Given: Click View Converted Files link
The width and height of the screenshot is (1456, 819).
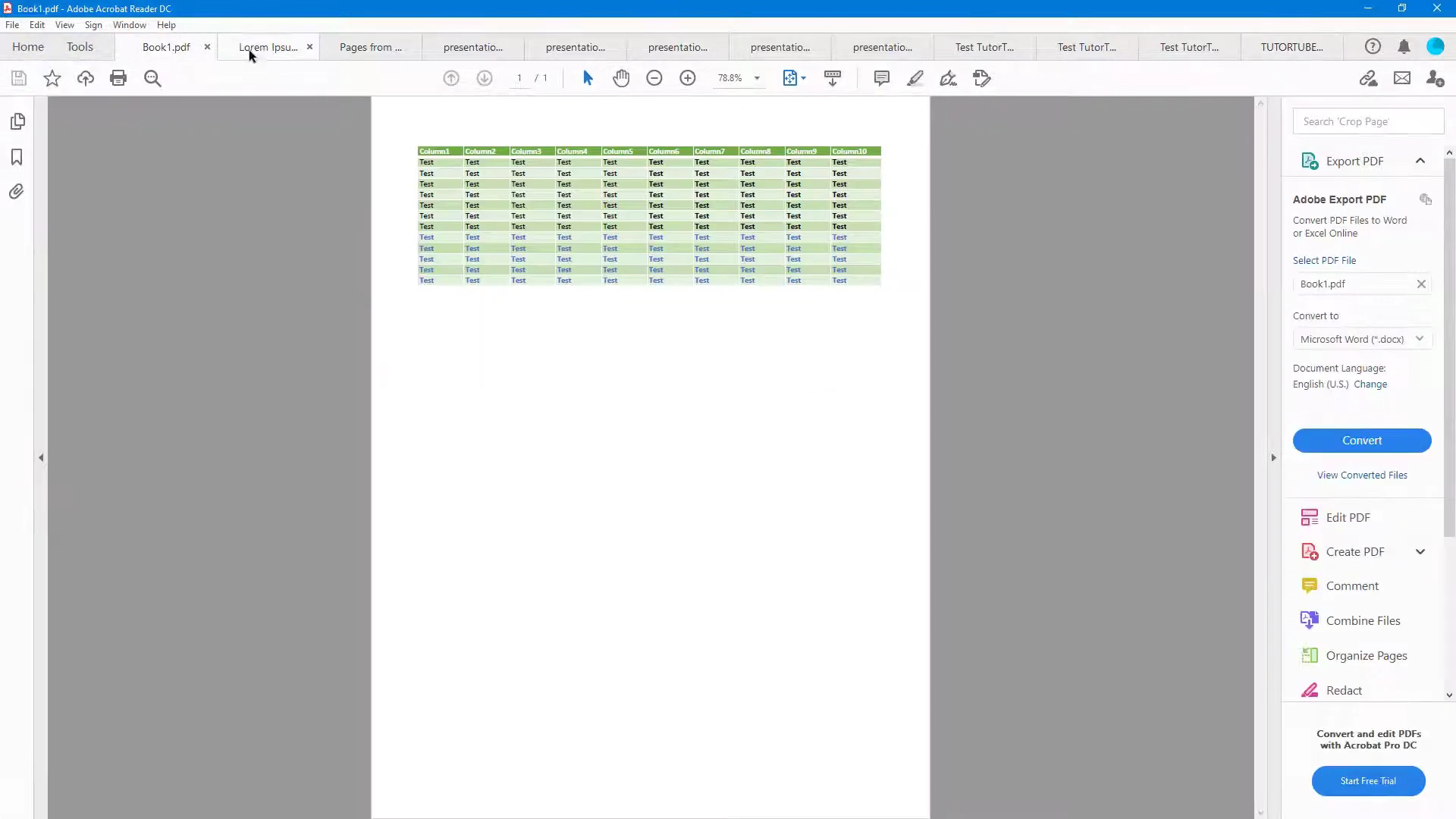Looking at the screenshot, I should [1362, 475].
